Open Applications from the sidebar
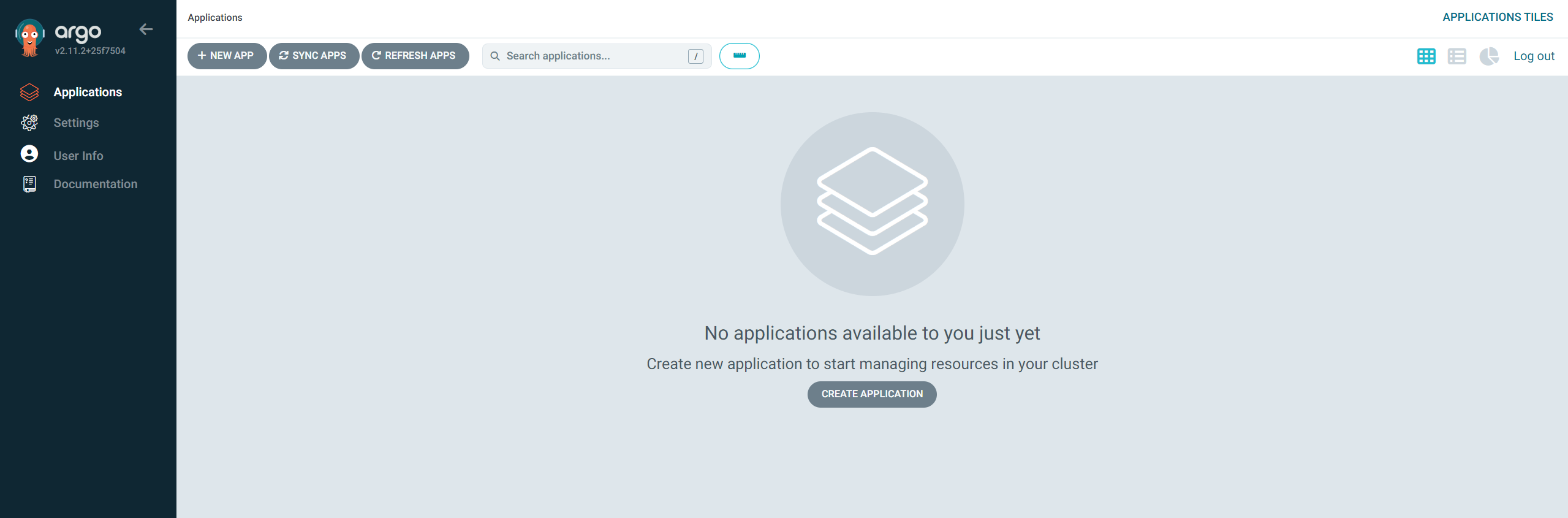This screenshot has height=518, width=1568. coord(88,92)
